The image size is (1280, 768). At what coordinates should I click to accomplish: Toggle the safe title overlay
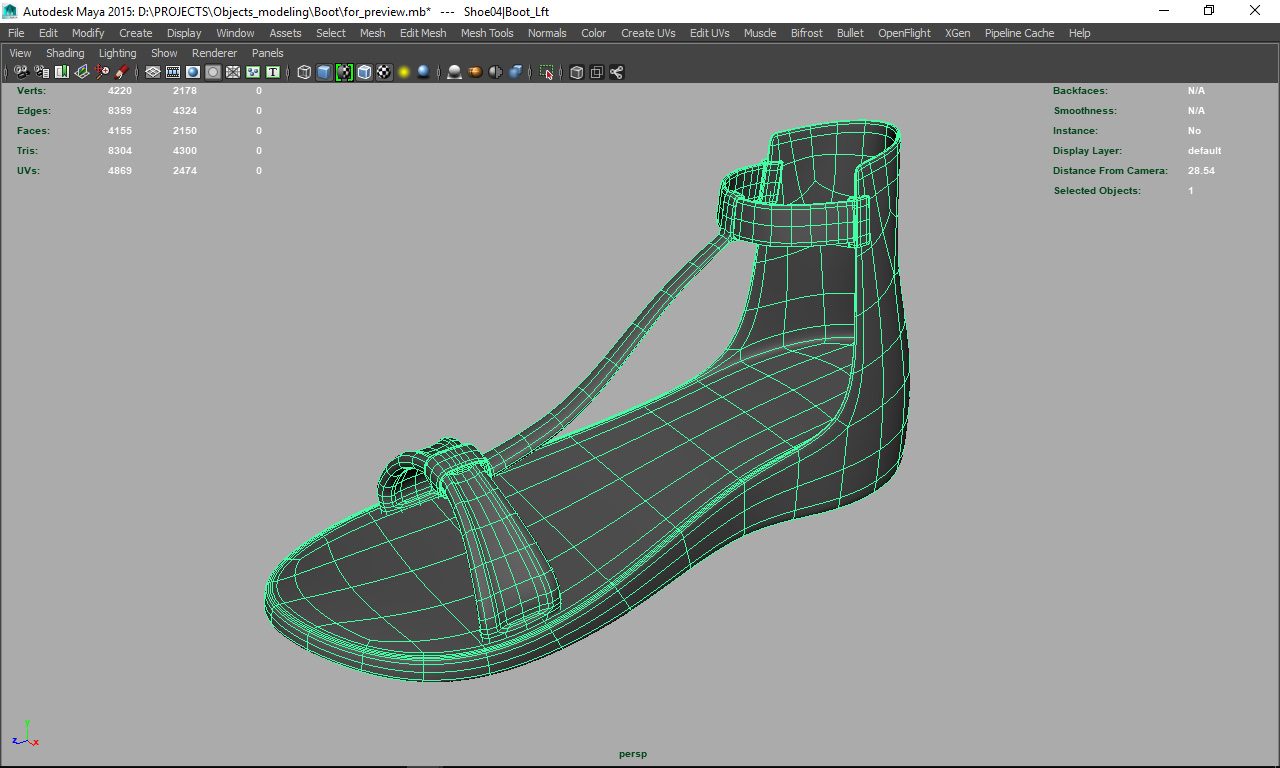272,72
